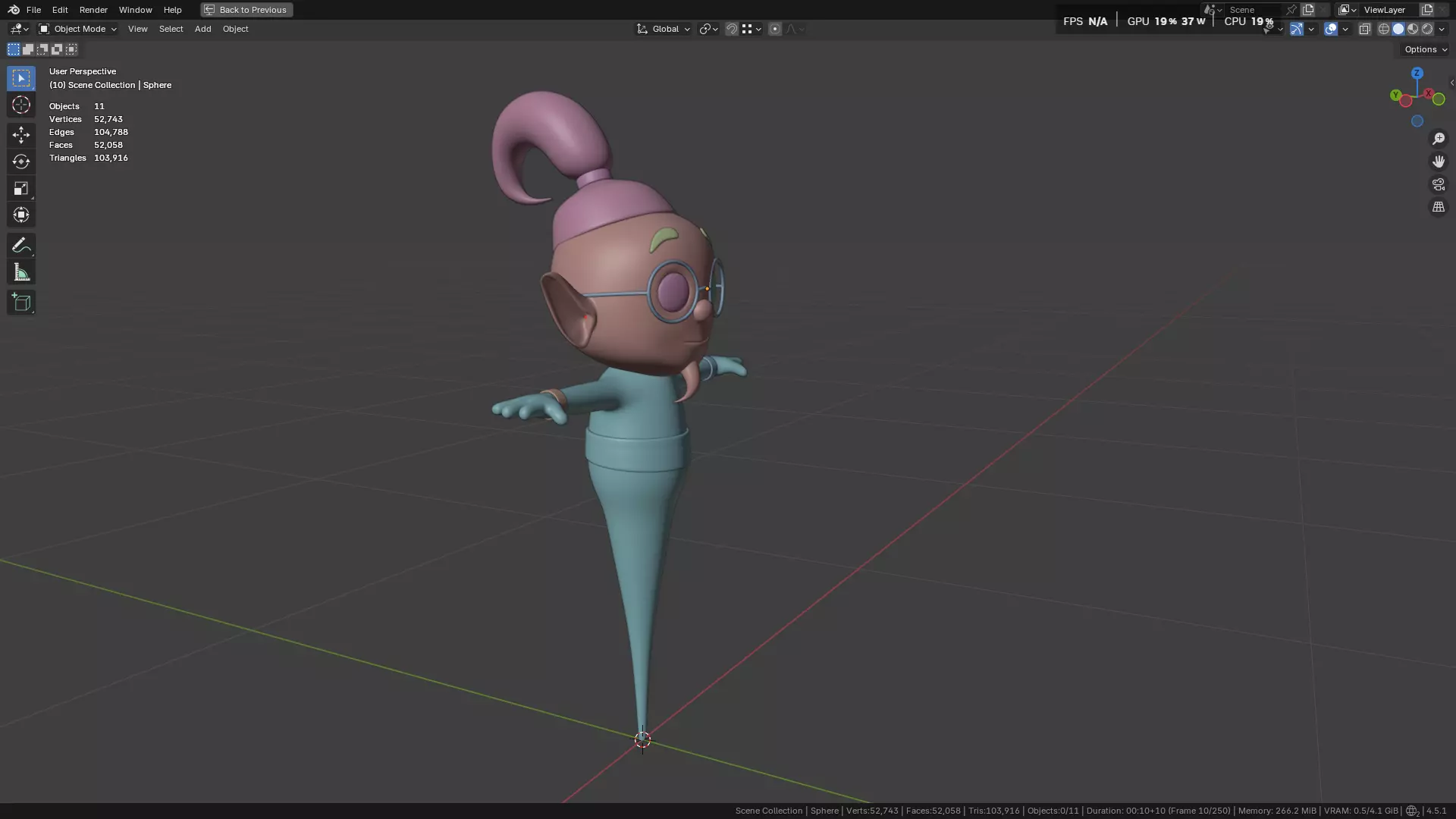Screen dimensions: 1456x819
Task: Click the green Y axis gizmo handle
Action: [x=1395, y=95]
